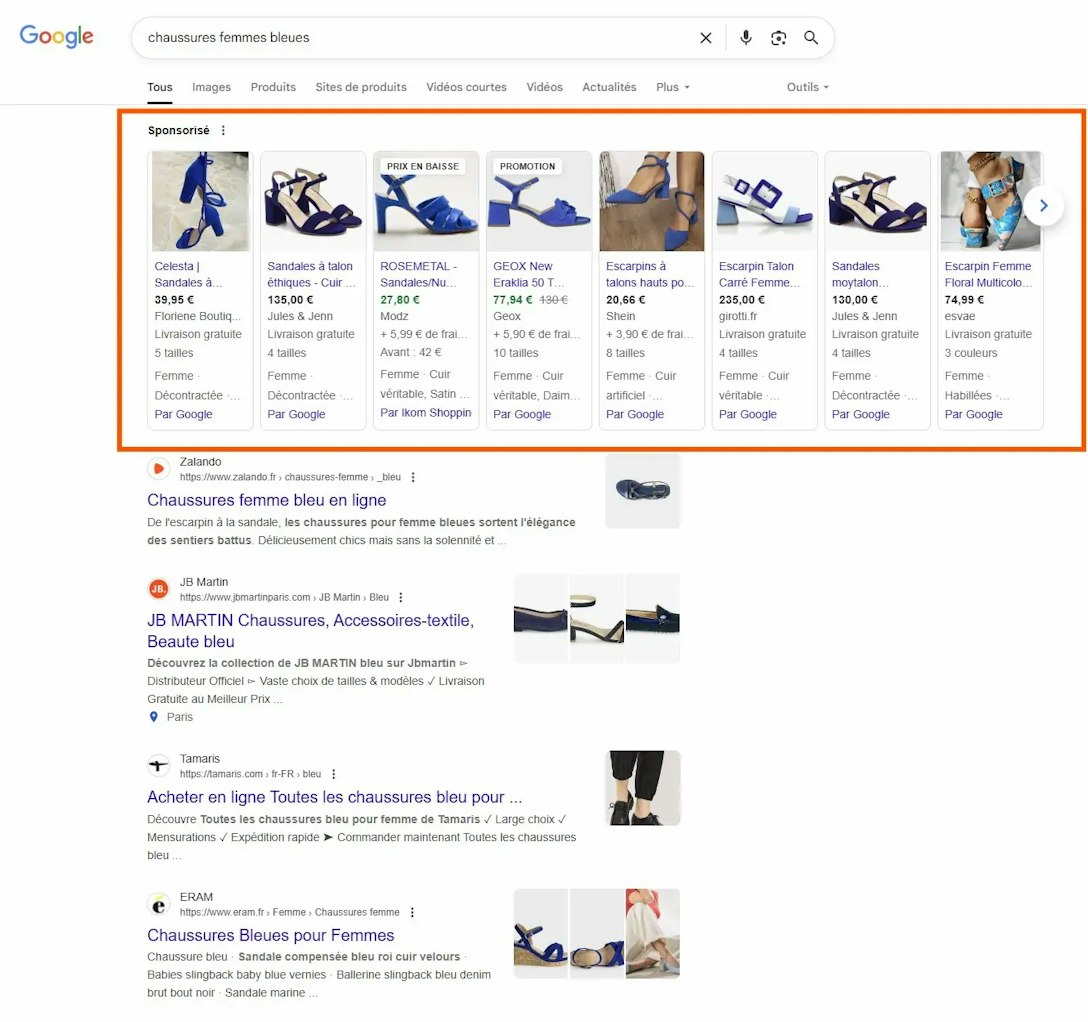The image size is (1088, 1022).
Task: Click the JB Martin site favicon
Action: coord(159,589)
